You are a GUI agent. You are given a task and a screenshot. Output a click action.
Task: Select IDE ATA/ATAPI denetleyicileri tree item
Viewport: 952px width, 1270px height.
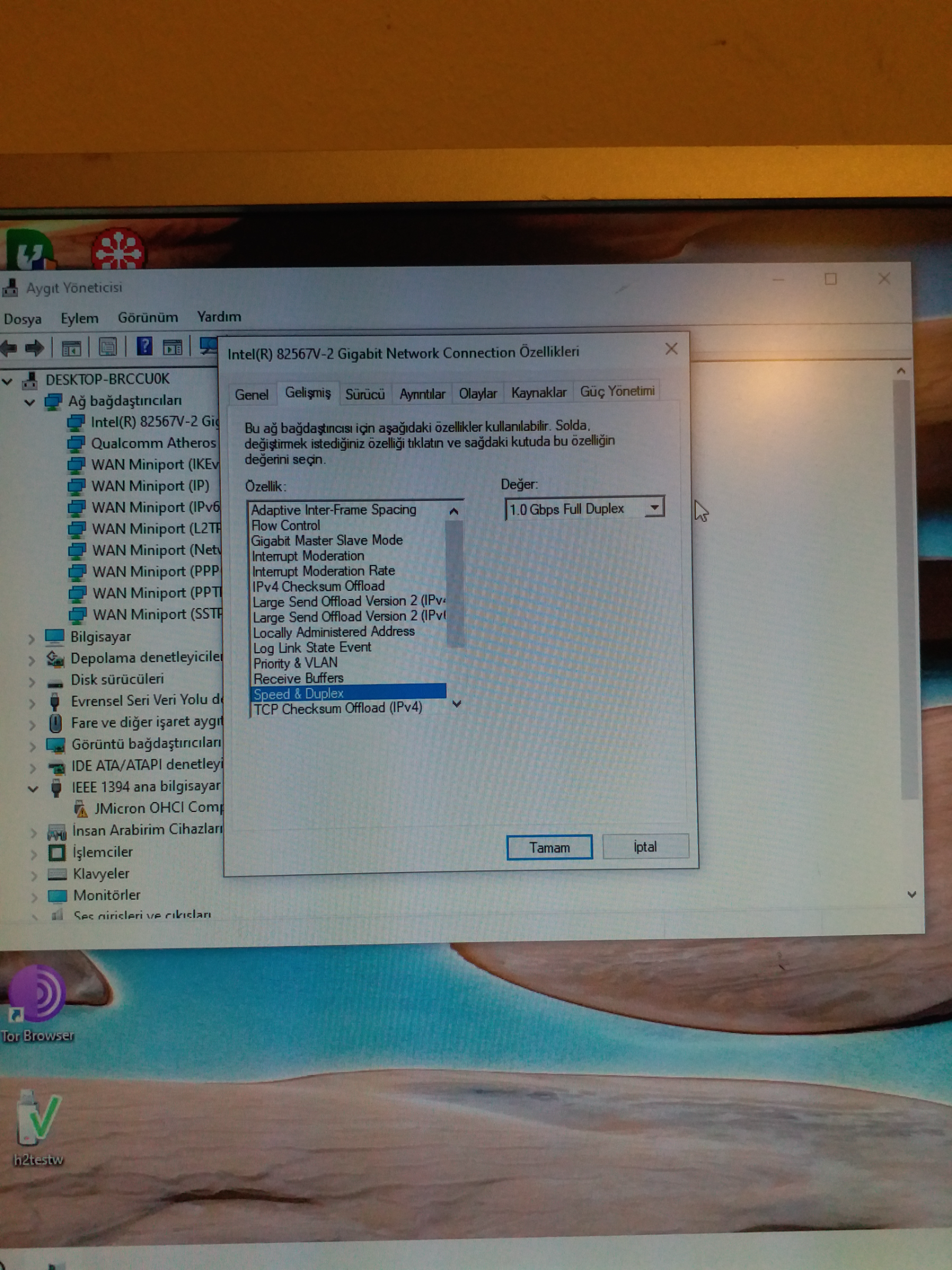(147, 766)
